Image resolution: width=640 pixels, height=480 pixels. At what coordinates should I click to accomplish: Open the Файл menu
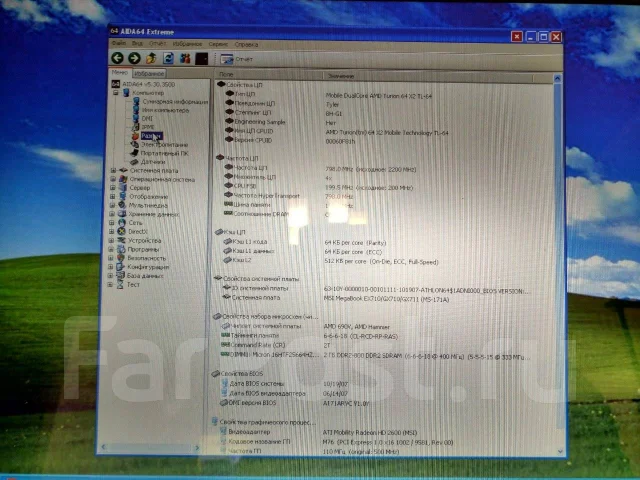point(118,43)
